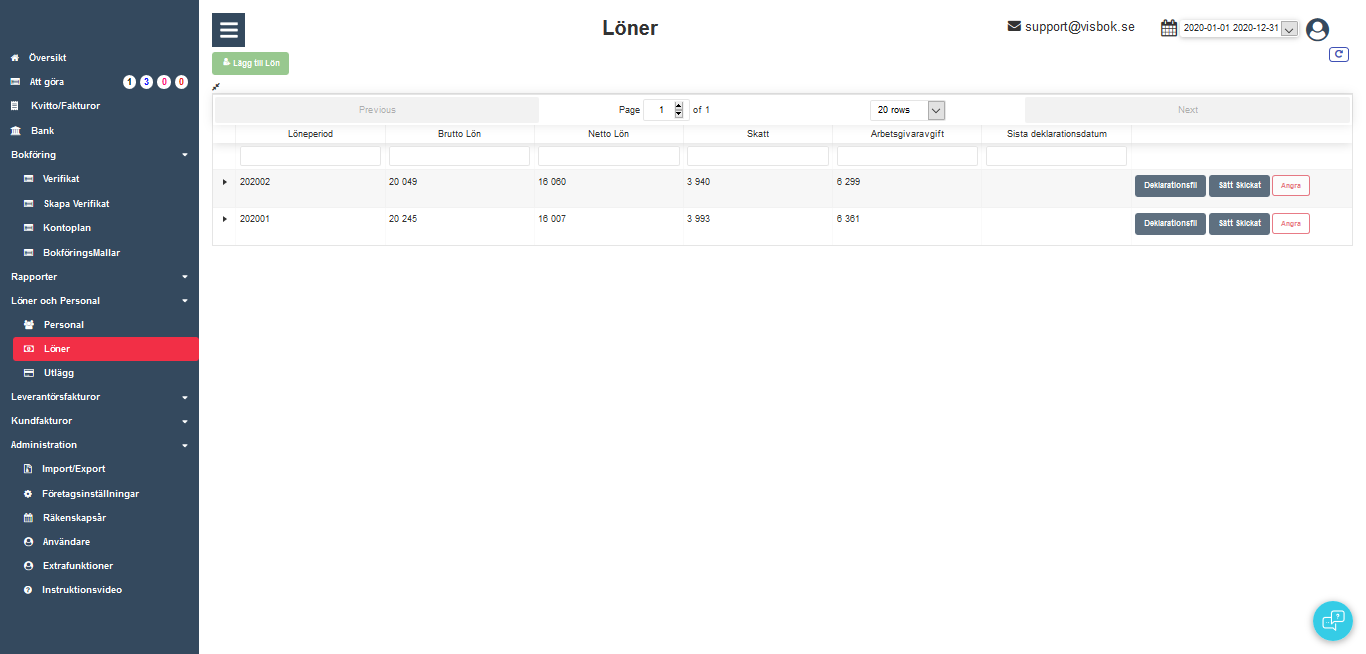Increment the page number stepper
Image resolution: width=1366 pixels, height=654 pixels.
[679, 106]
